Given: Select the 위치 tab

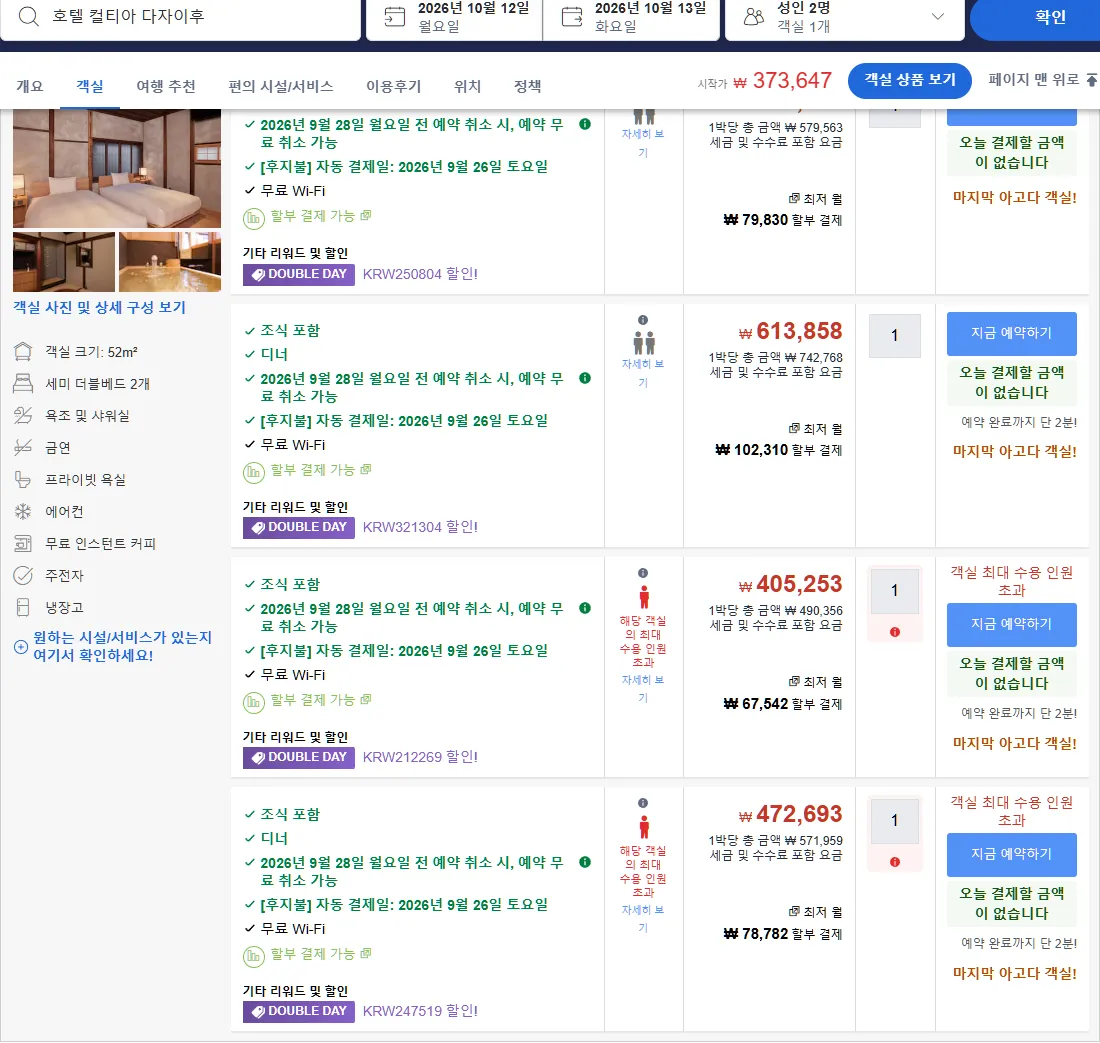Looking at the screenshot, I should (x=467, y=86).
